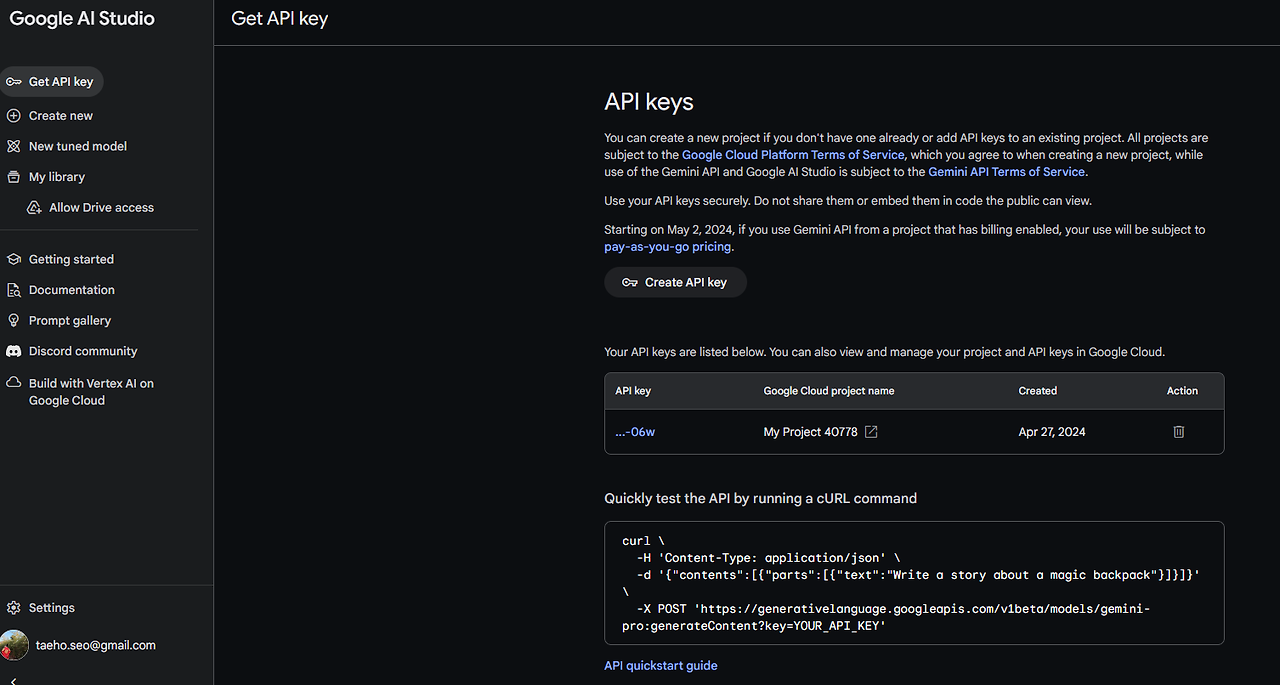1280x685 pixels.
Task: Click the Google Cloud project name column header
Action: click(829, 391)
